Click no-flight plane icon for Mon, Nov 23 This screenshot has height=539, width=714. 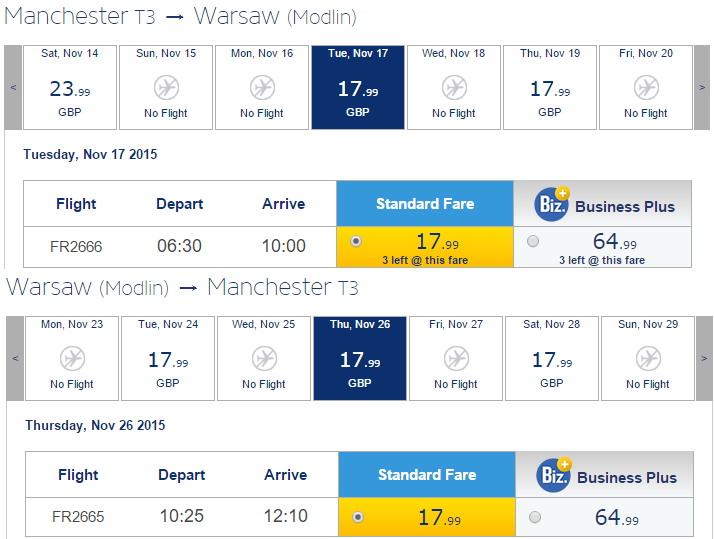tap(72, 358)
